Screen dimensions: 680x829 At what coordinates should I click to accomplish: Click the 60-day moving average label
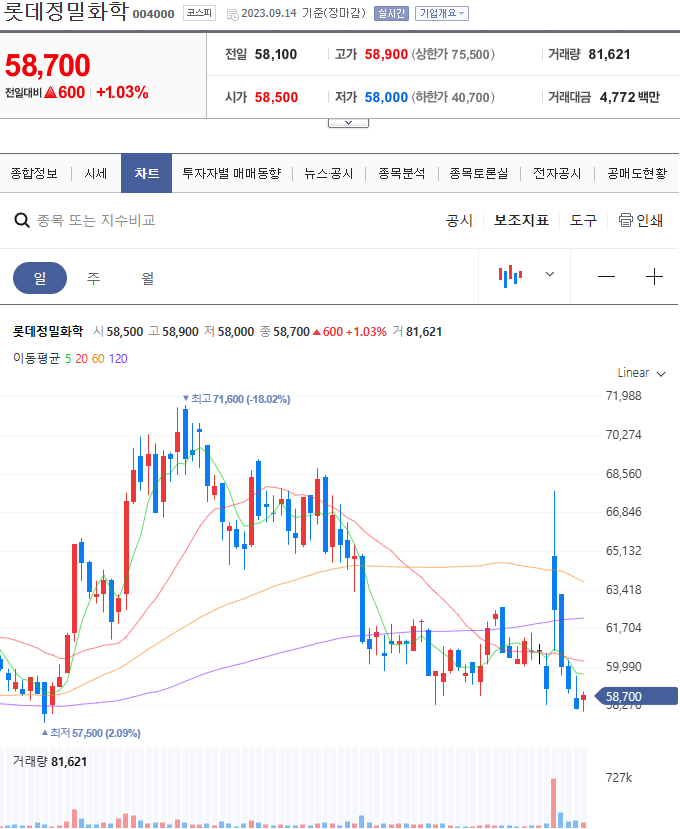tap(98, 359)
